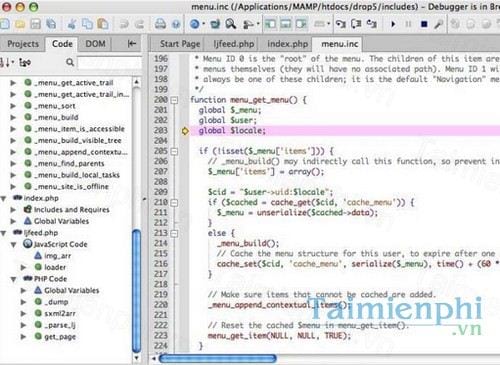Switch to the ljfeed.php editor tab
This screenshot has width=500, height=365.
point(234,44)
